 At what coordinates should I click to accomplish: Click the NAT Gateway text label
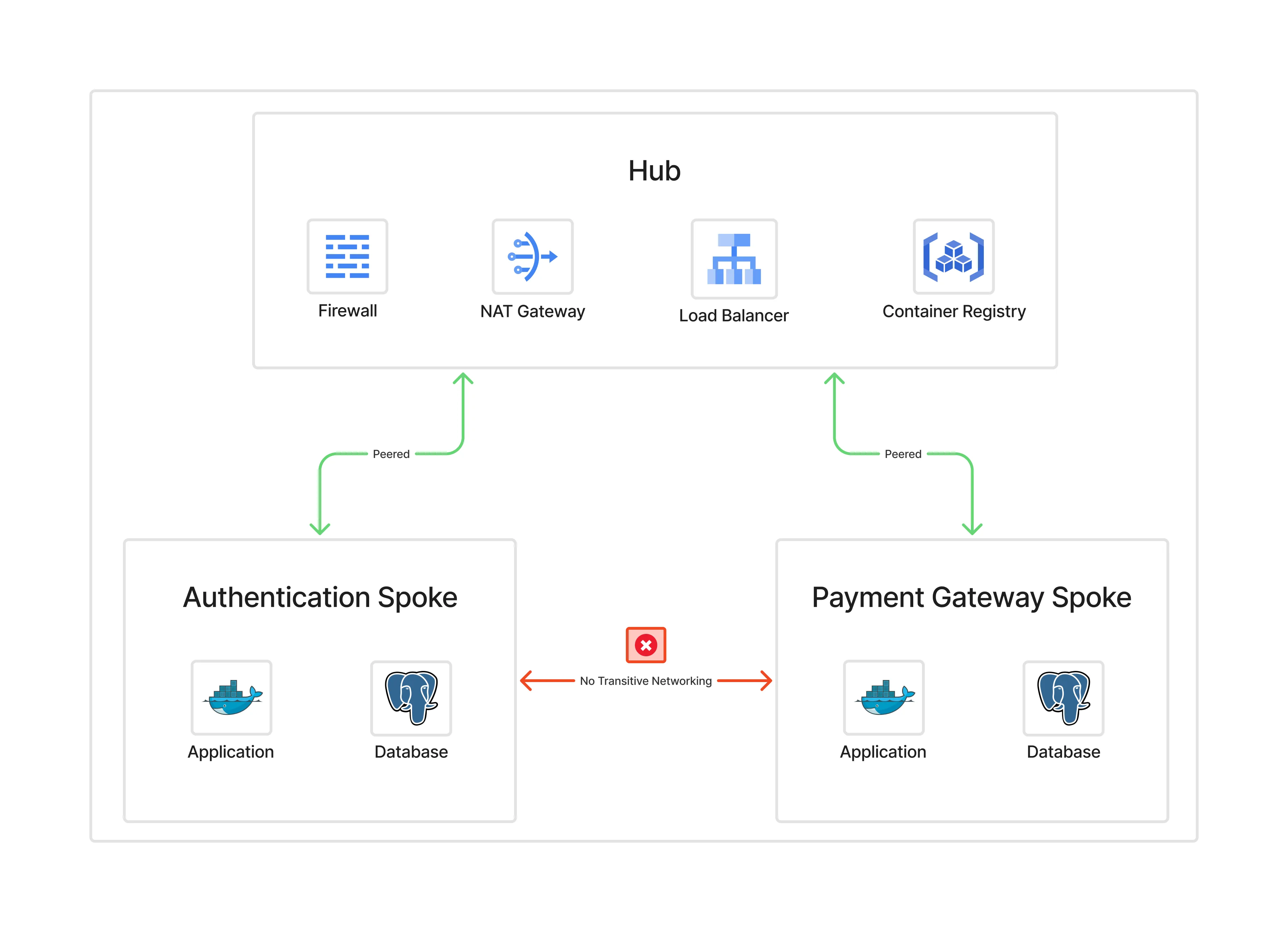tap(532, 312)
